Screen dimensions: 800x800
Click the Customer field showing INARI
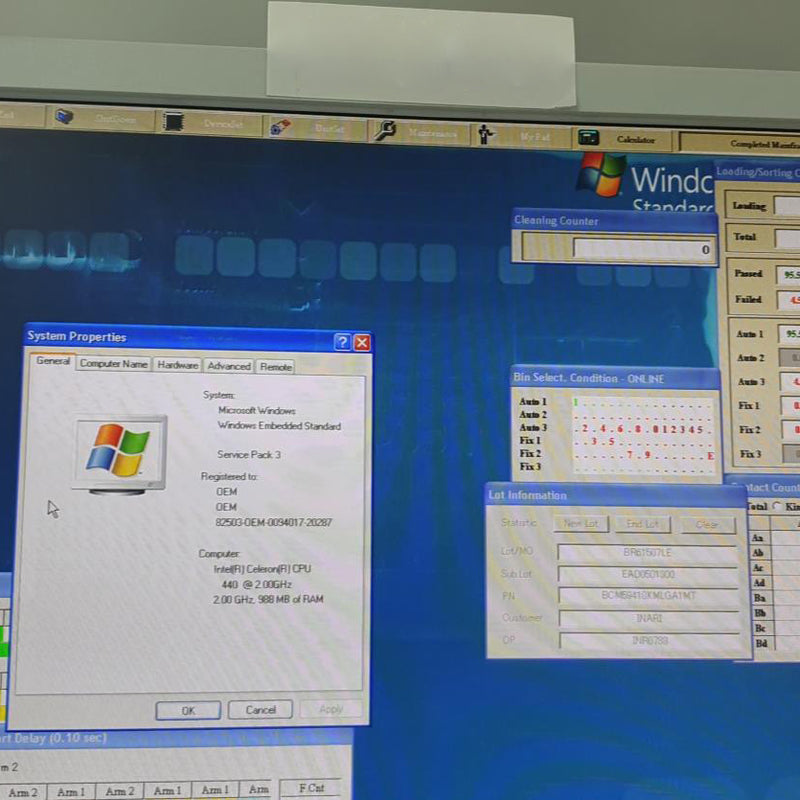click(x=649, y=618)
